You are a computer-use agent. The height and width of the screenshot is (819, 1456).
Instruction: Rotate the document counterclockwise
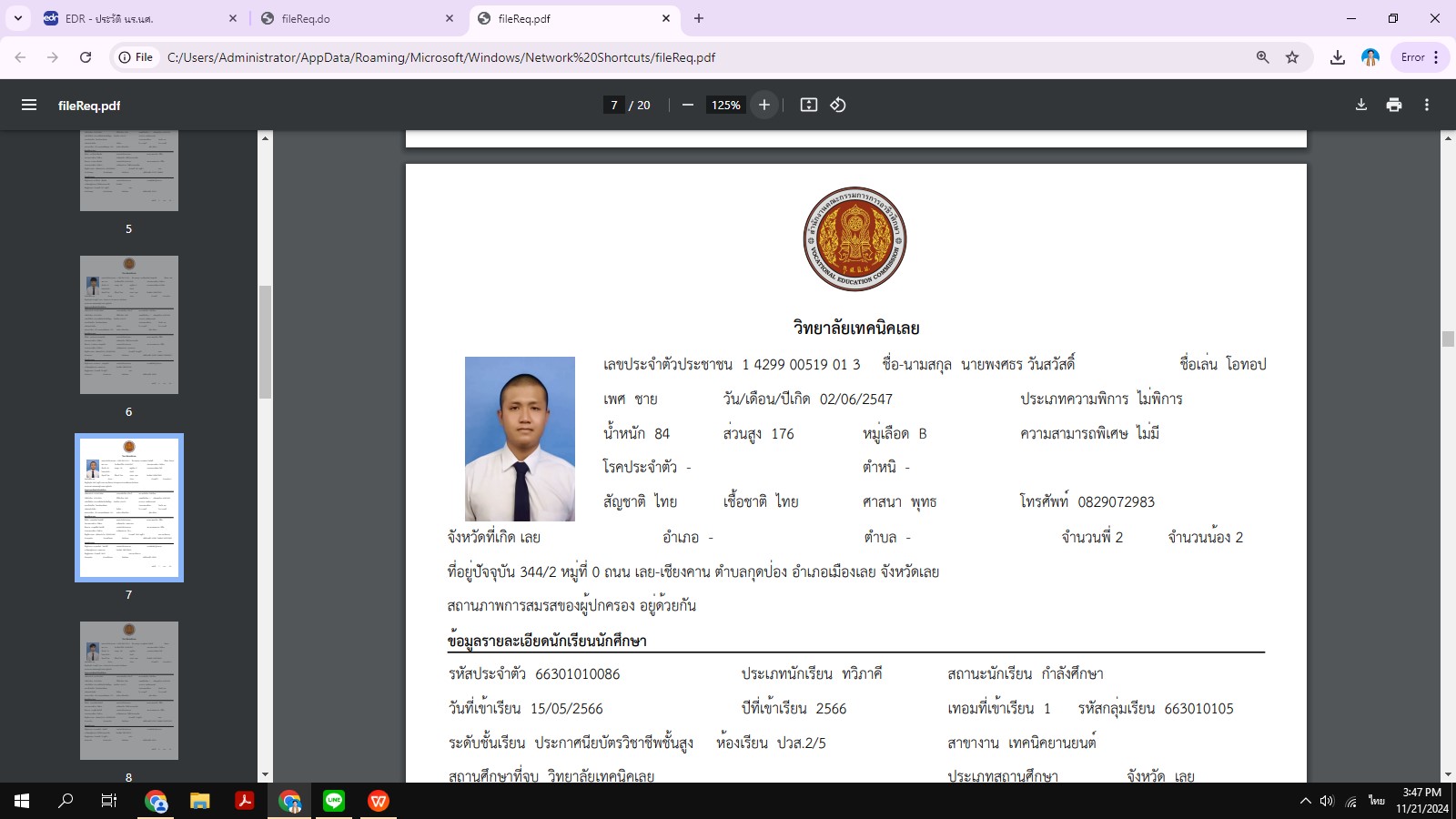838,105
